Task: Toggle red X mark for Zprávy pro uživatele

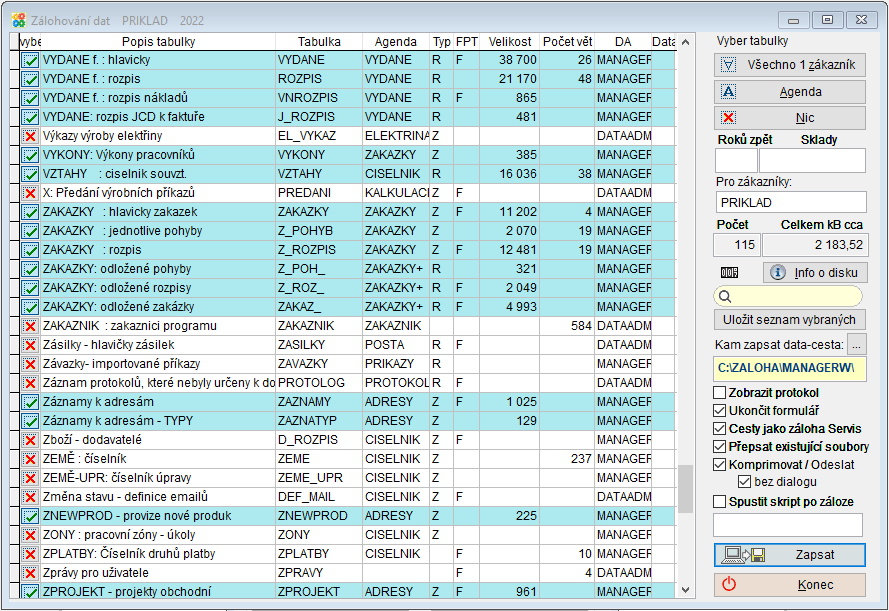Action: pyautogui.click(x=30, y=573)
